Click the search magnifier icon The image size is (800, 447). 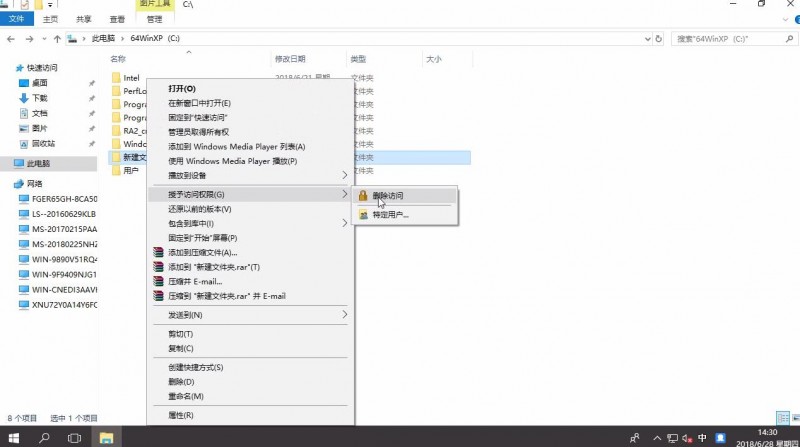click(x=789, y=39)
